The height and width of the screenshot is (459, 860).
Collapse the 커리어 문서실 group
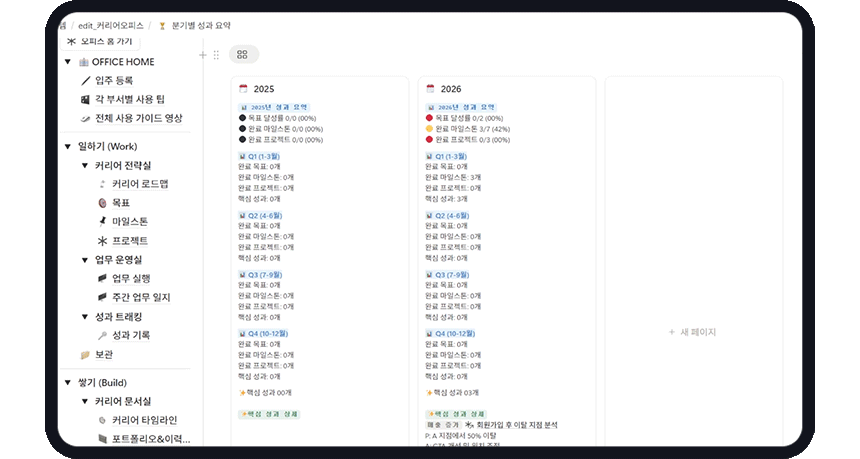pos(84,401)
